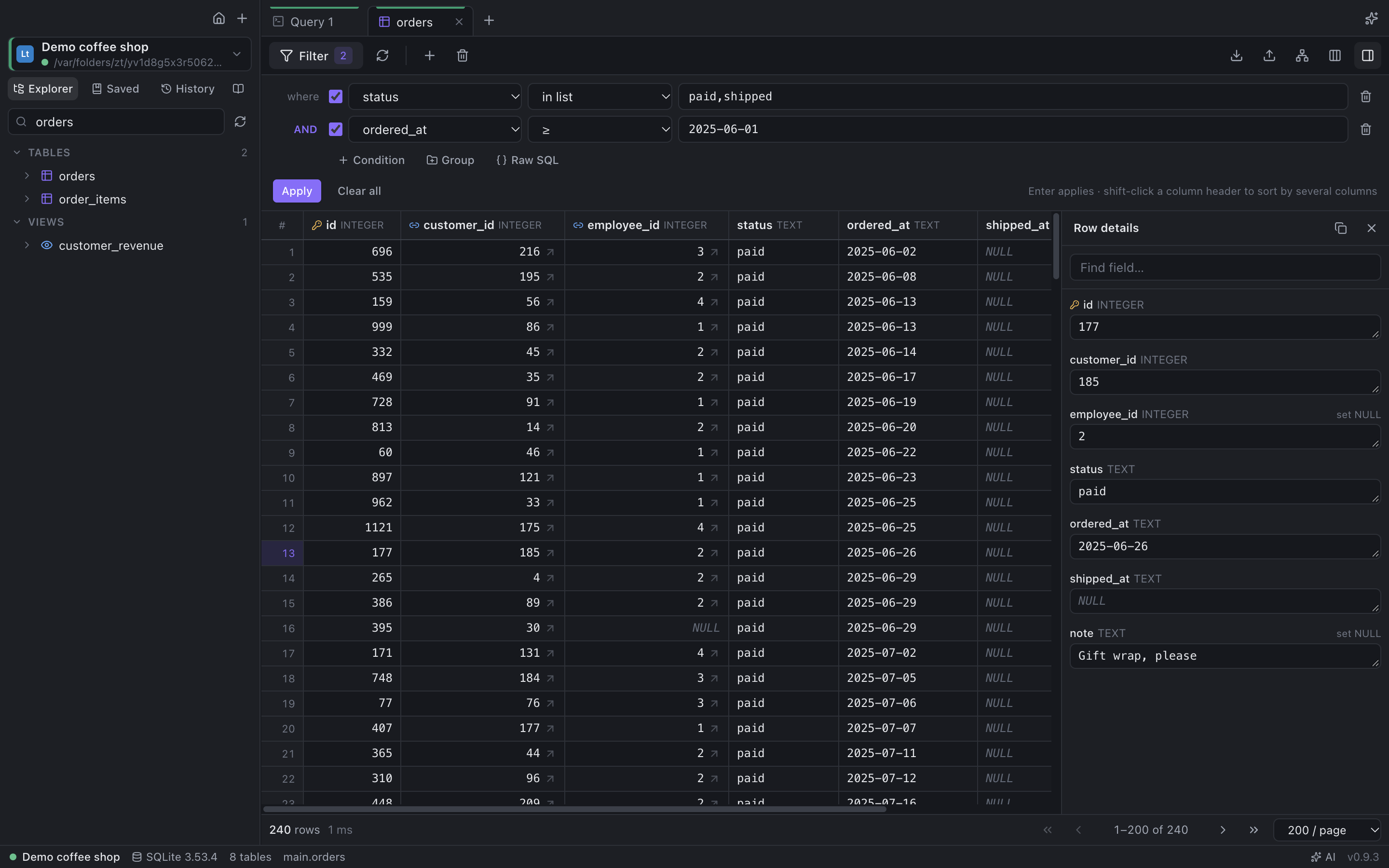
Task: Open the 'in list' operator dropdown
Action: [x=599, y=96]
